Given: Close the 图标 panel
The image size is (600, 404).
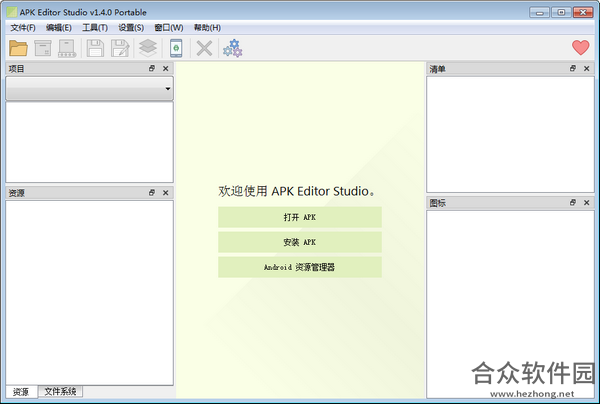Looking at the screenshot, I should click(x=587, y=202).
